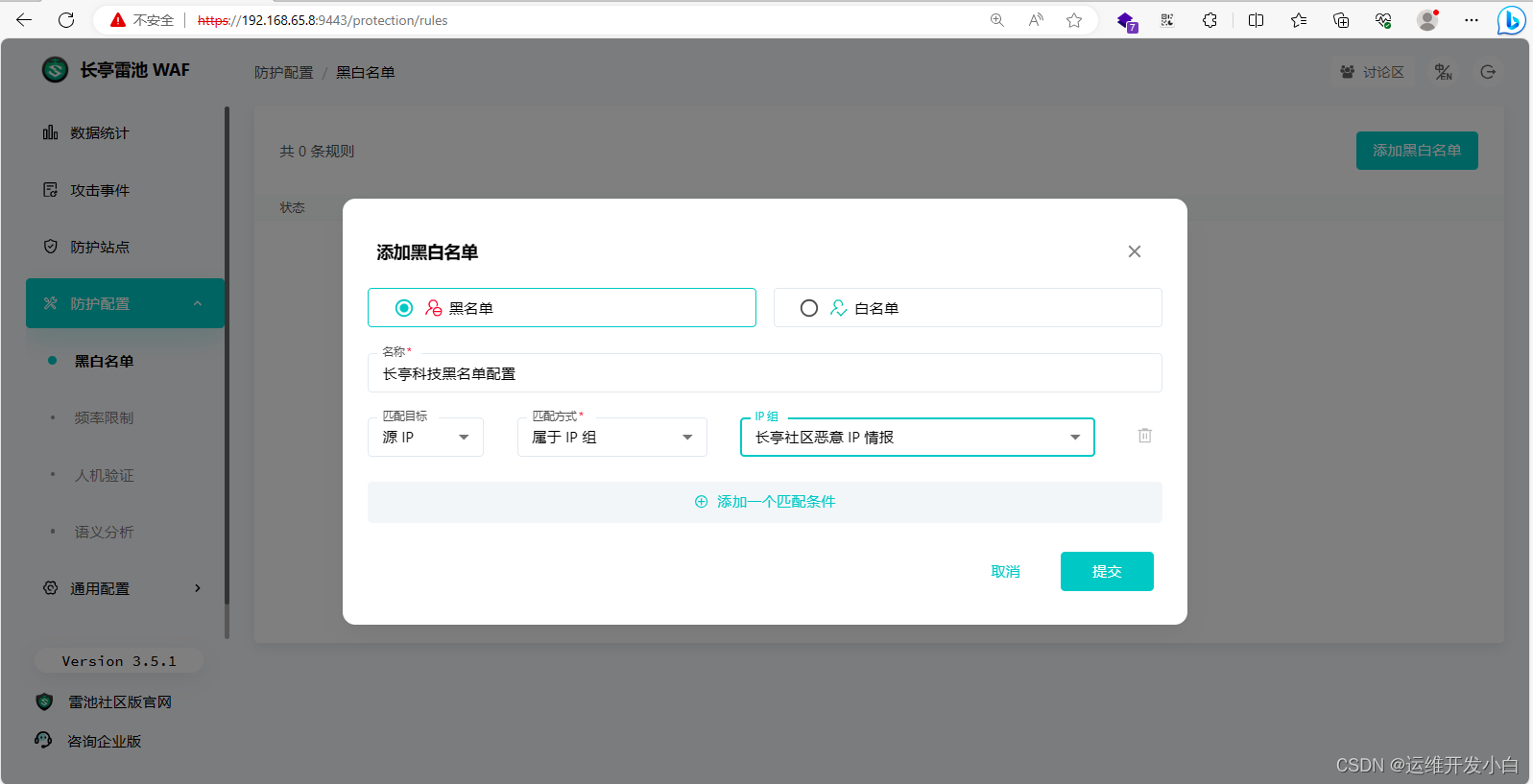Click 防护配置 in the breadcrumb
The width and height of the screenshot is (1533, 784).
point(284,72)
